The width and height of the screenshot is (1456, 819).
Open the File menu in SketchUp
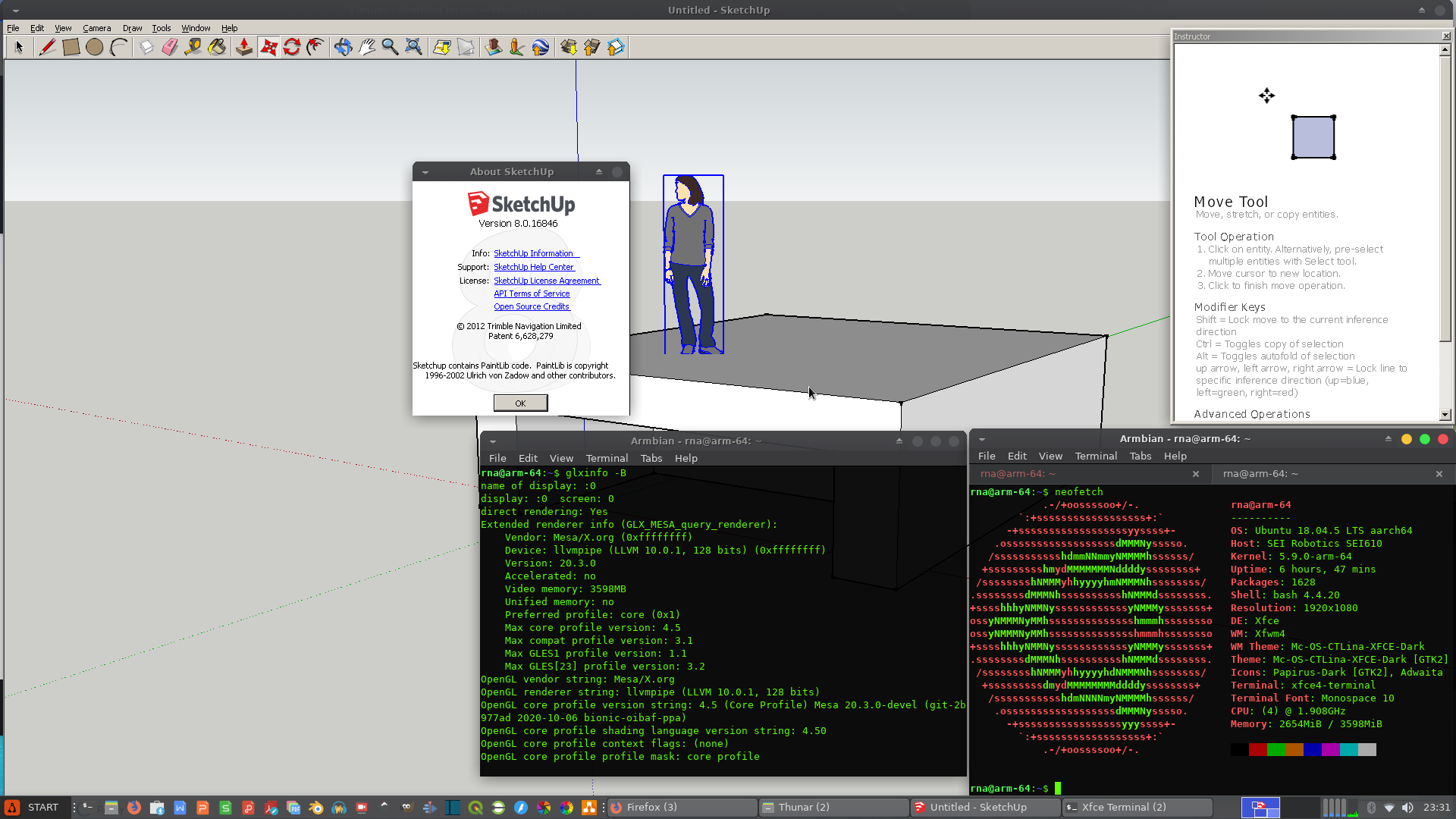point(13,28)
